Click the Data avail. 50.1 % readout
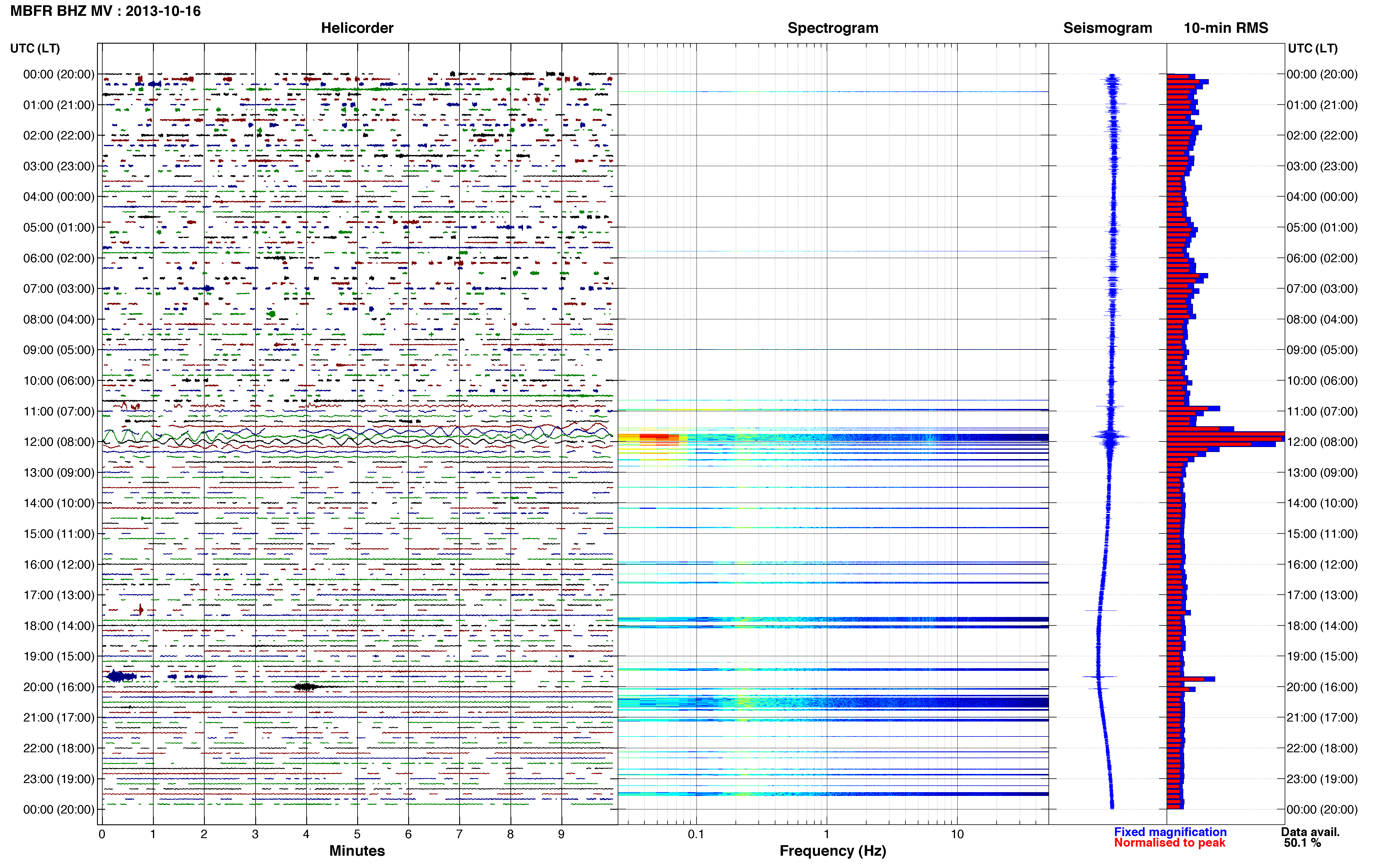This screenshot has height=868, width=1389. pyautogui.click(x=1310, y=837)
